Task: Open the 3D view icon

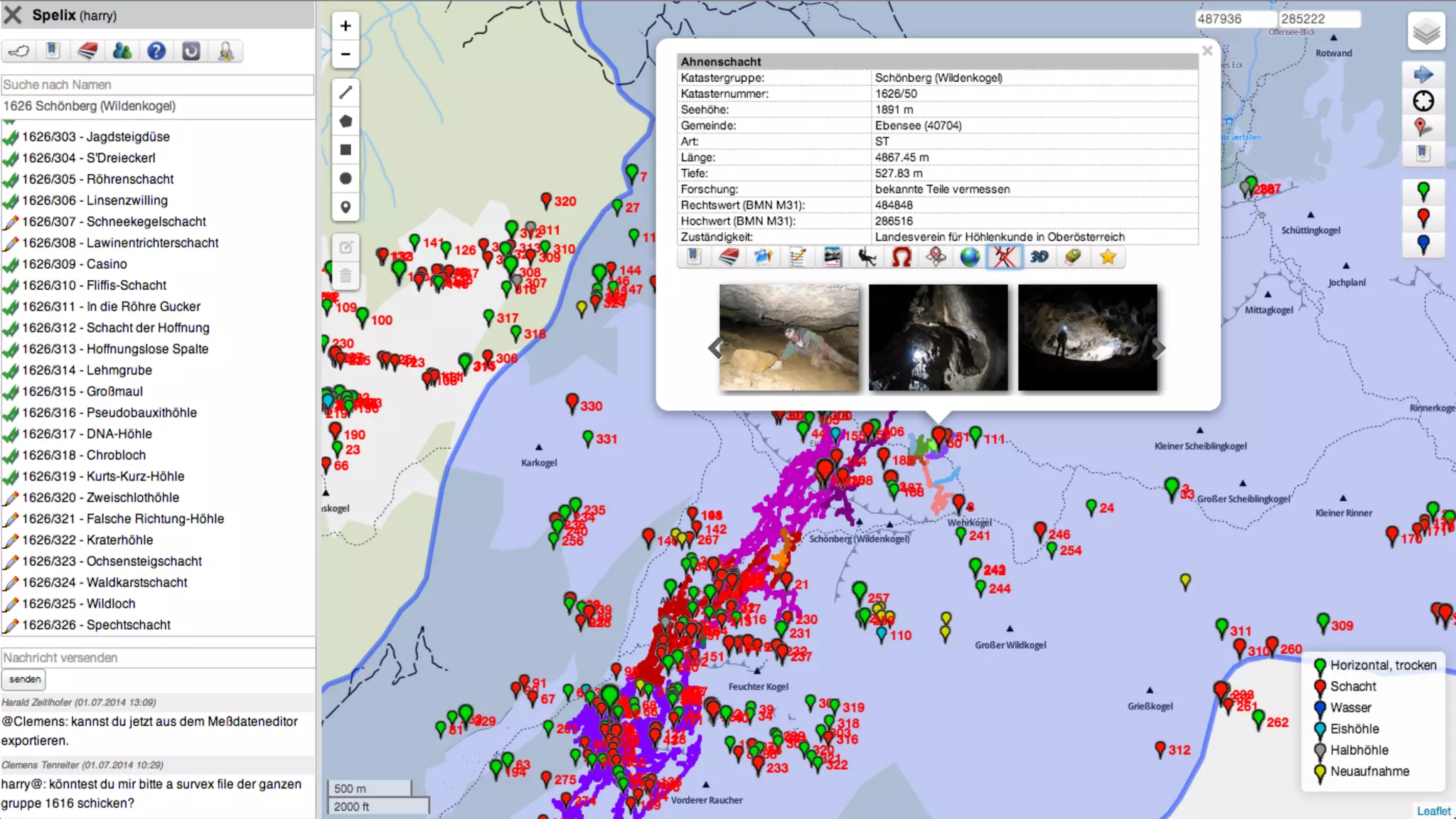Action: tap(1039, 257)
